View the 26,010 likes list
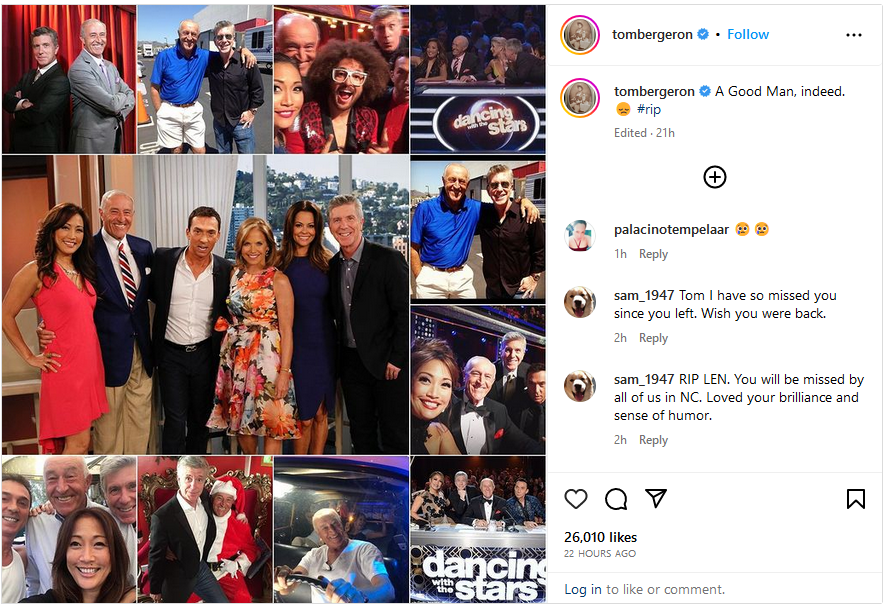 click(600, 537)
